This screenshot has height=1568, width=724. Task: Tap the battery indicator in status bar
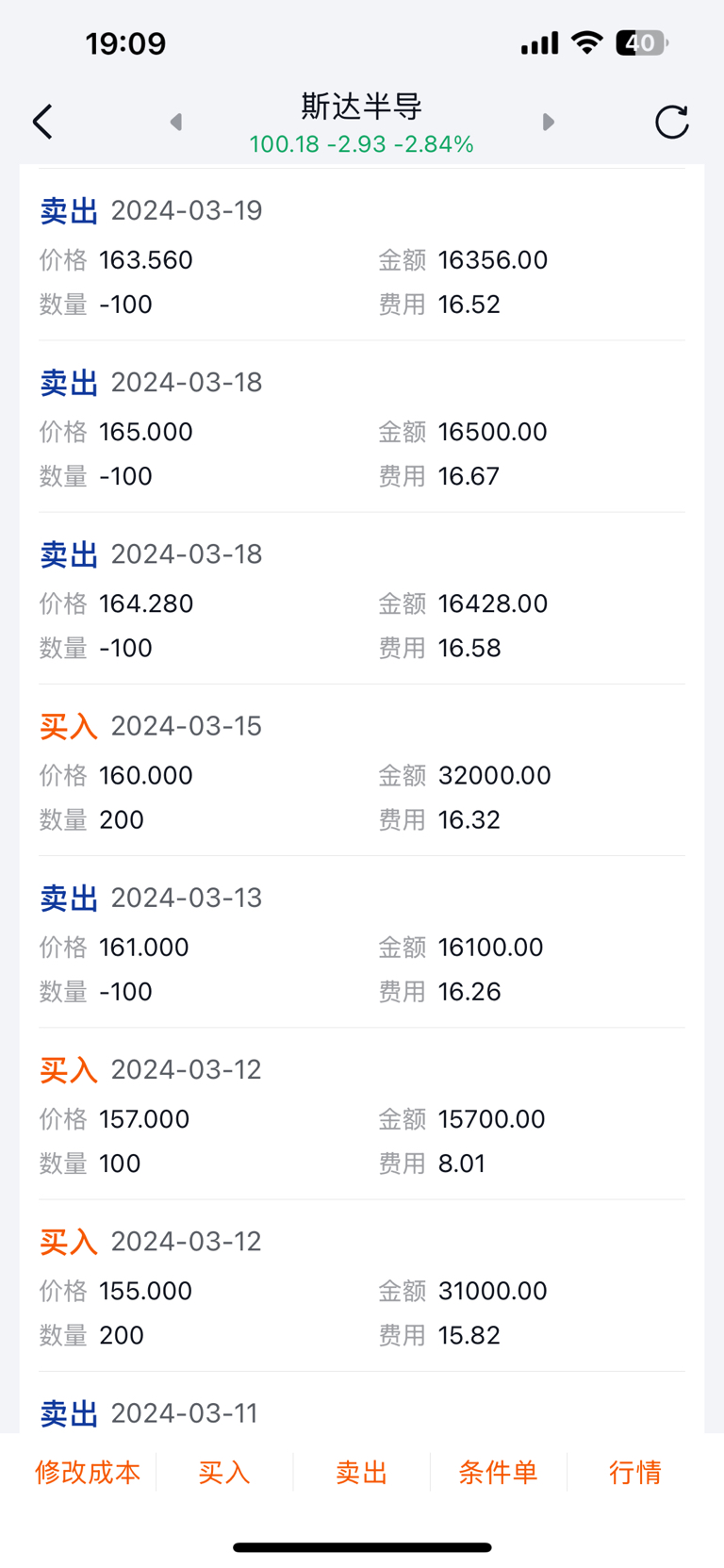641,42
